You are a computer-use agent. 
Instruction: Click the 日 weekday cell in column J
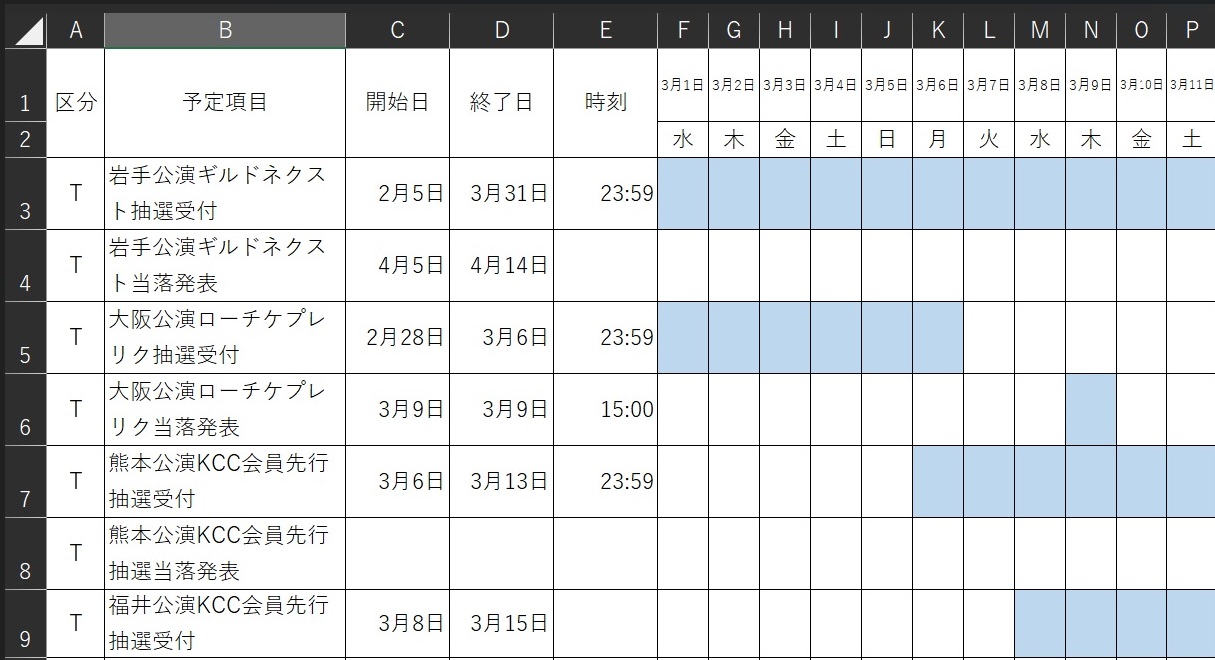click(x=887, y=140)
